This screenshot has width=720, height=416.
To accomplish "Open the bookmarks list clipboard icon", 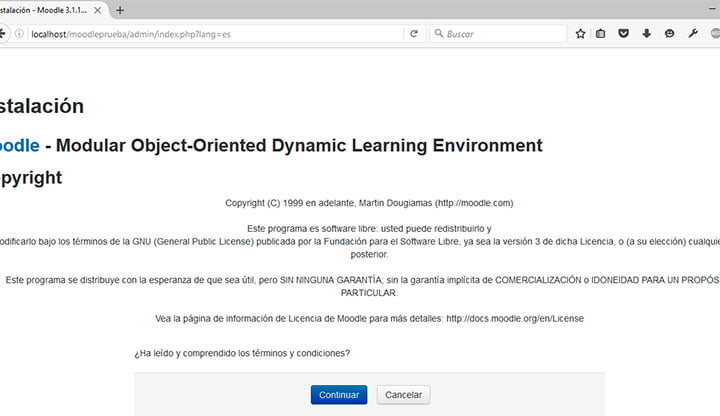I will (x=601, y=34).
